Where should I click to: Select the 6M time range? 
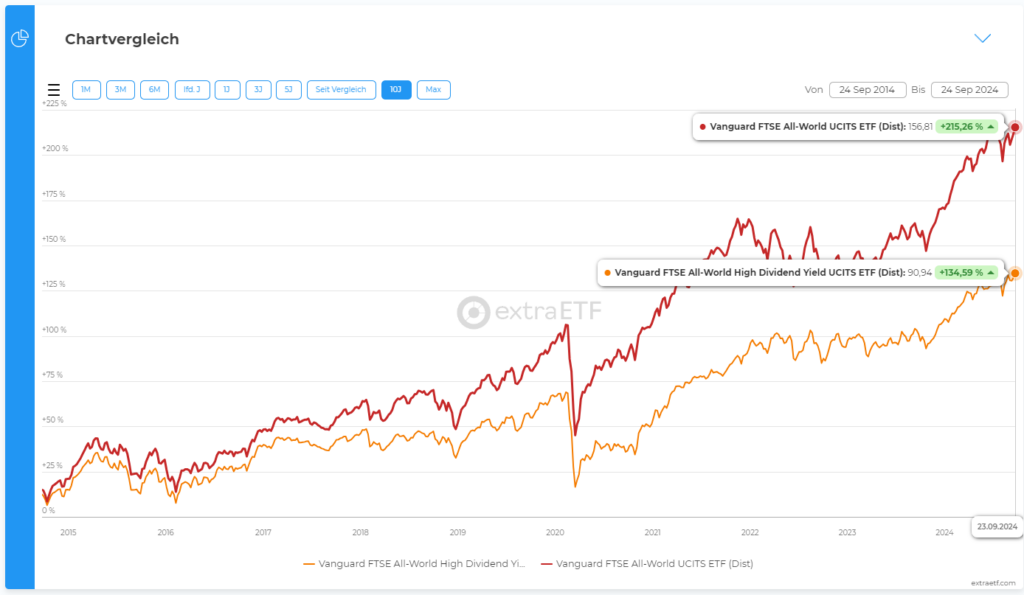pyautogui.click(x=154, y=89)
